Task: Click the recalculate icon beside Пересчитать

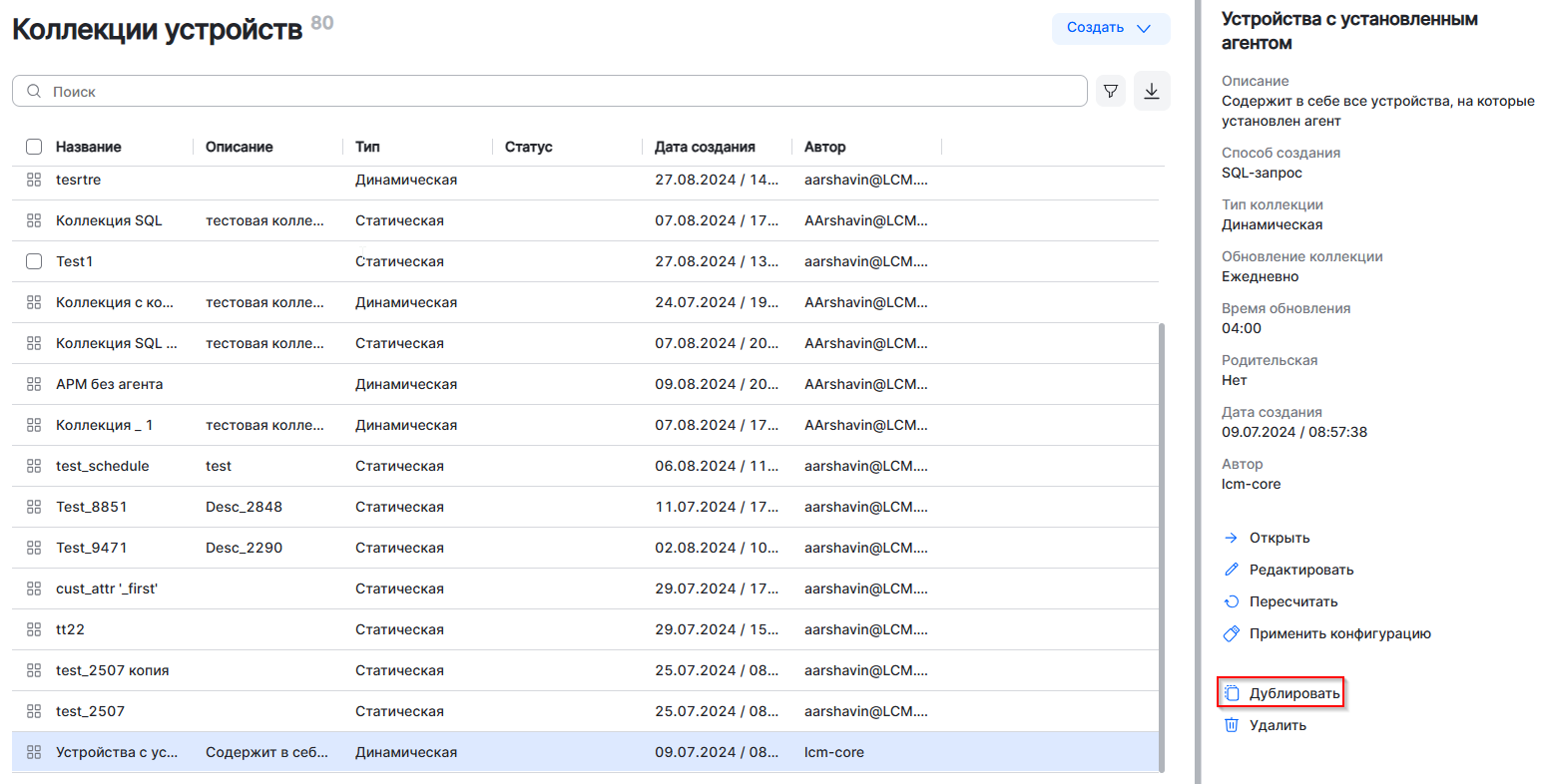Action: point(1232,601)
